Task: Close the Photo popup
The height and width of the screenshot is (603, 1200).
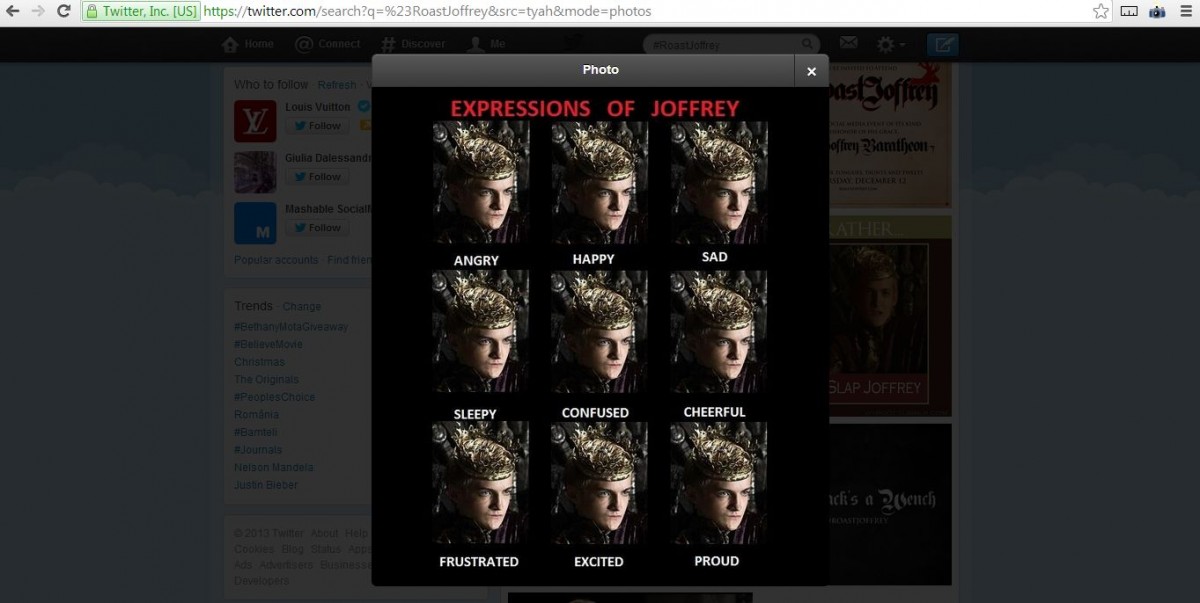Action: click(811, 71)
